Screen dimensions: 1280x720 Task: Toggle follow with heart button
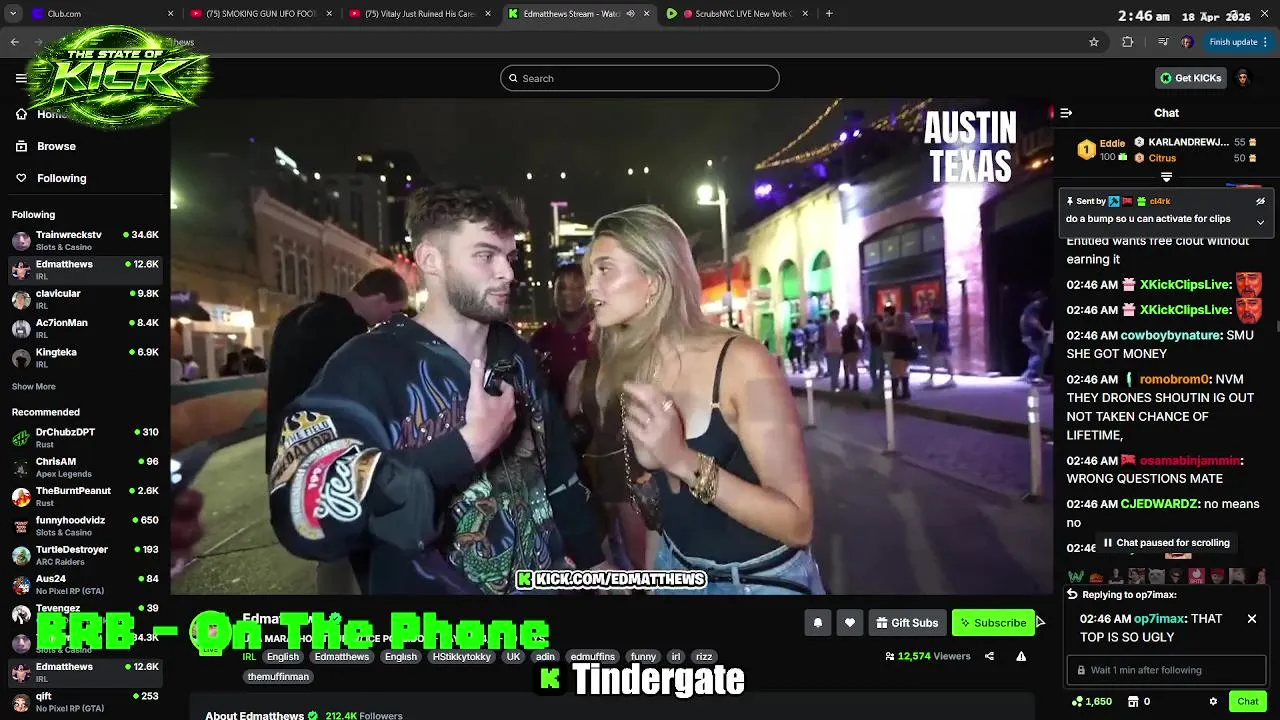point(849,622)
